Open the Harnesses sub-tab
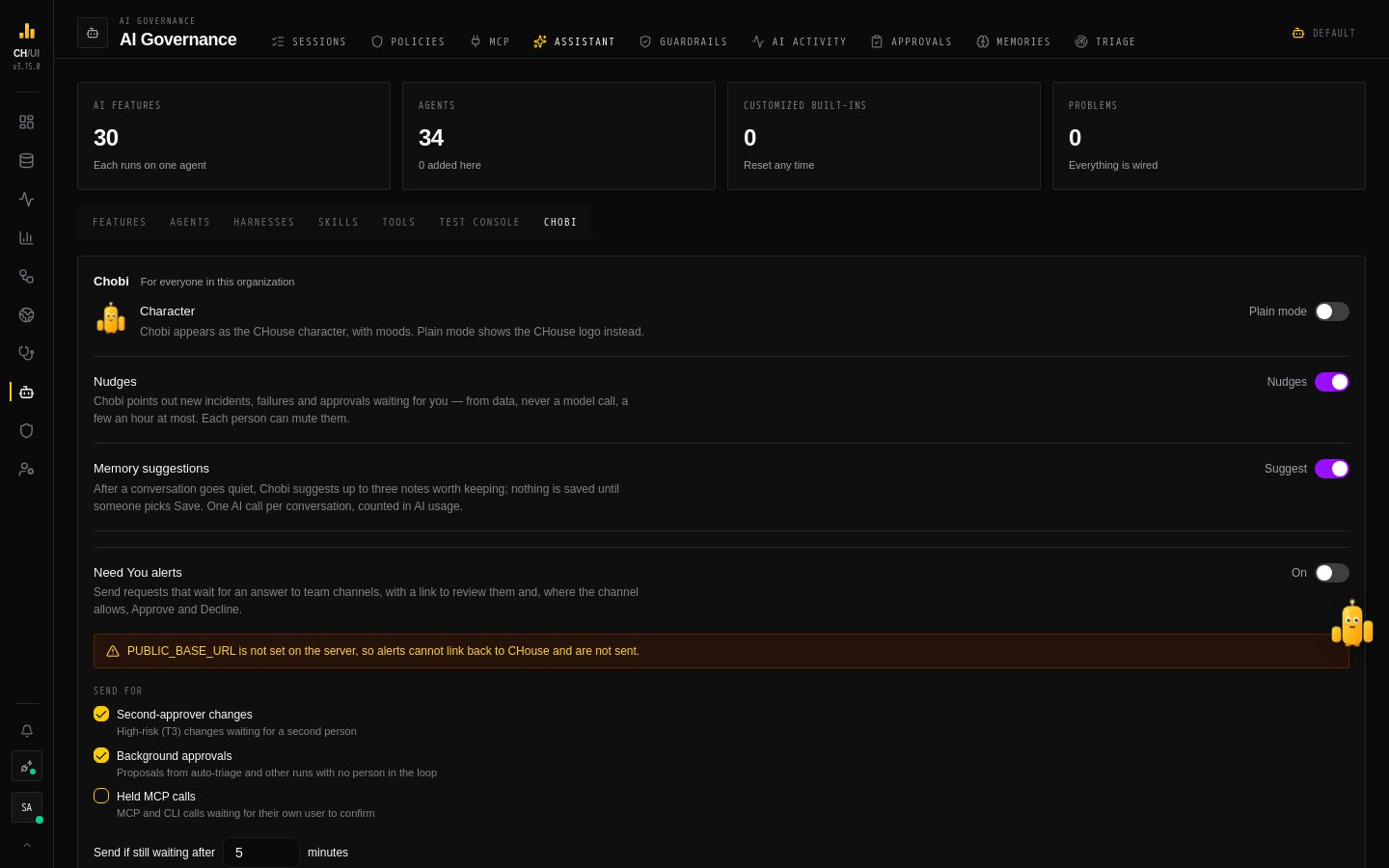Viewport: 1389px width, 868px height. click(x=264, y=222)
